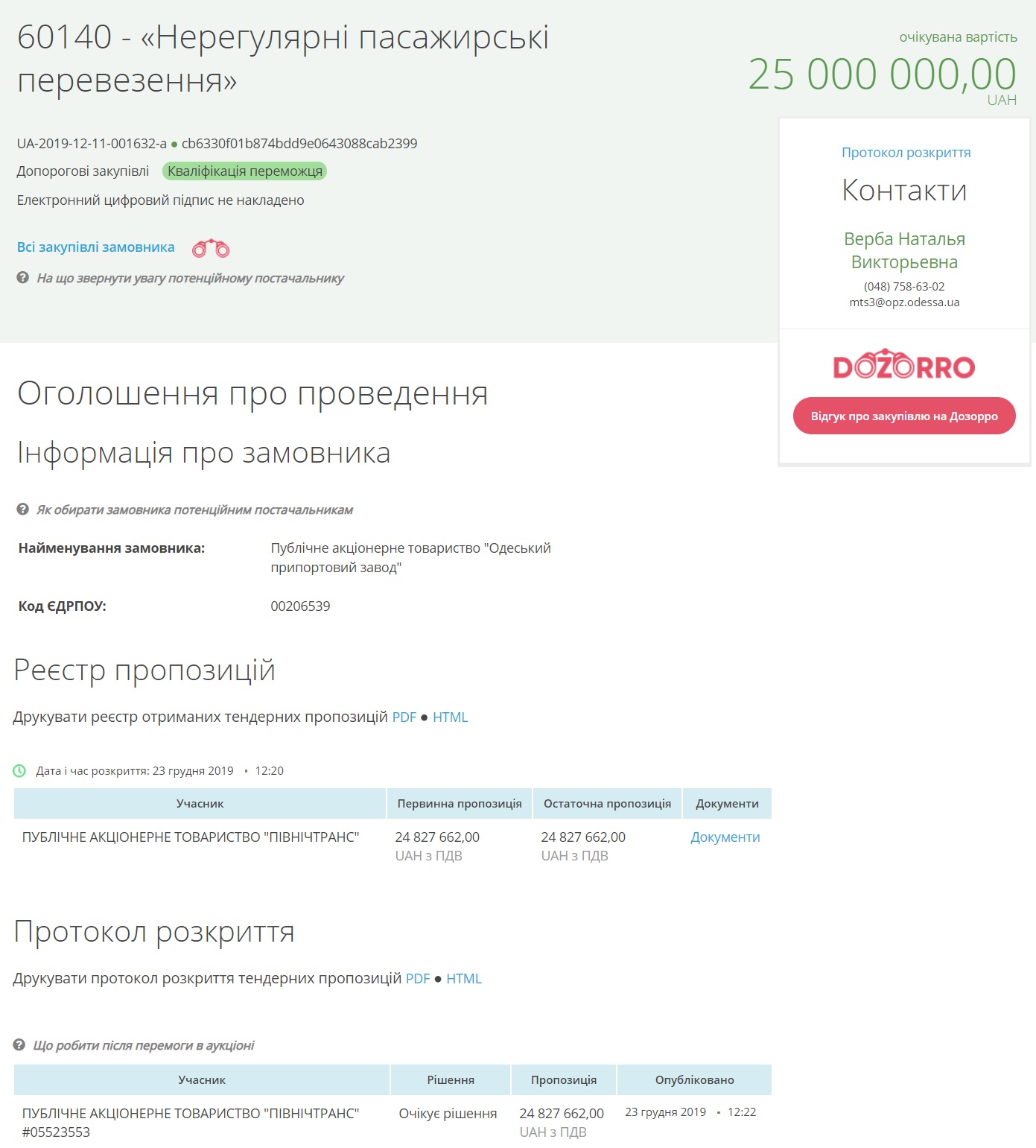The height and width of the screenshot is (1148, 1036).
Task: Download opening protocol as PDF
Action: [x=418, y=979]
